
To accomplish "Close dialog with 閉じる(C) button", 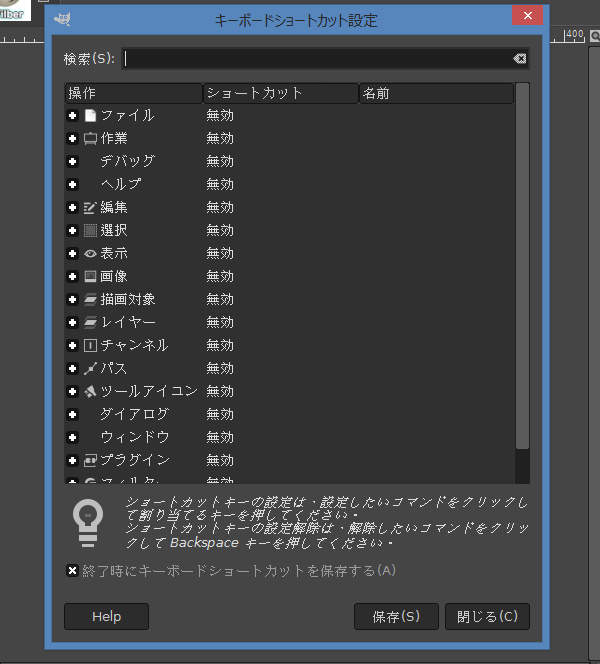I will 487,617.
